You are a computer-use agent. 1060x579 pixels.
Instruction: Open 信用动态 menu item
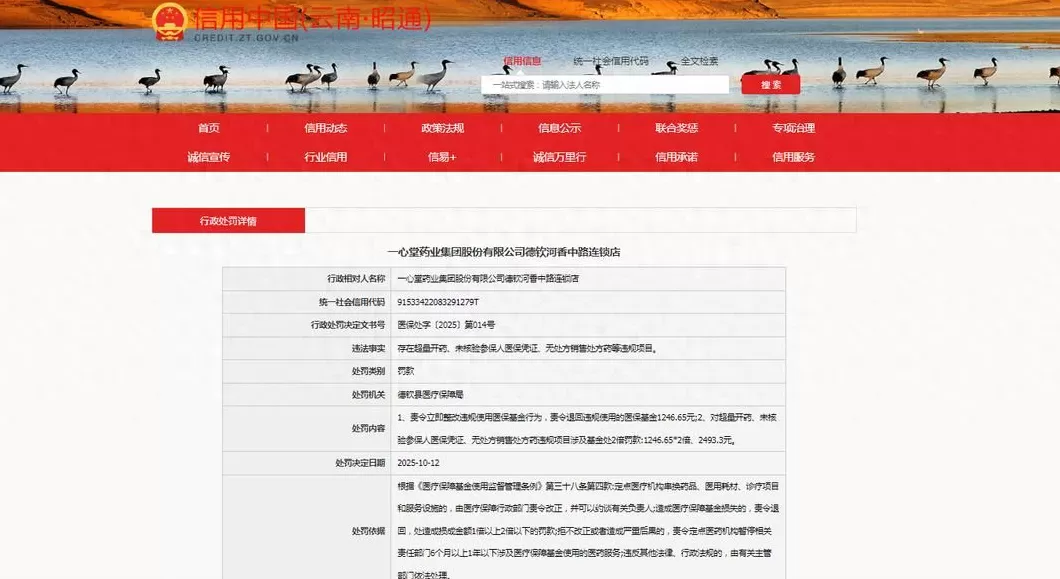pos(325,128)
